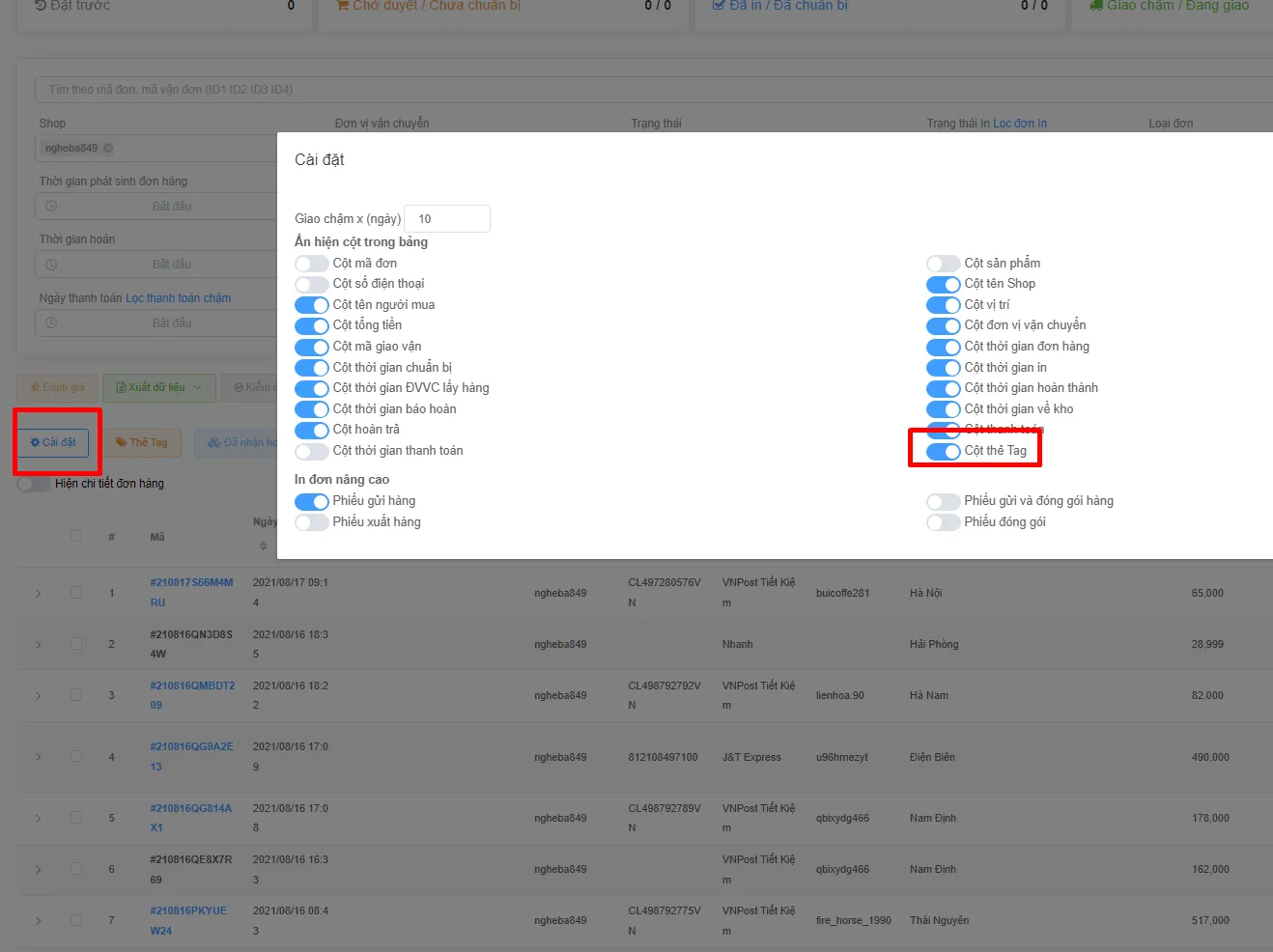Click the Lọc đơn In link
This screenshot has width=1273, height=952.
tap(1020, 124)
